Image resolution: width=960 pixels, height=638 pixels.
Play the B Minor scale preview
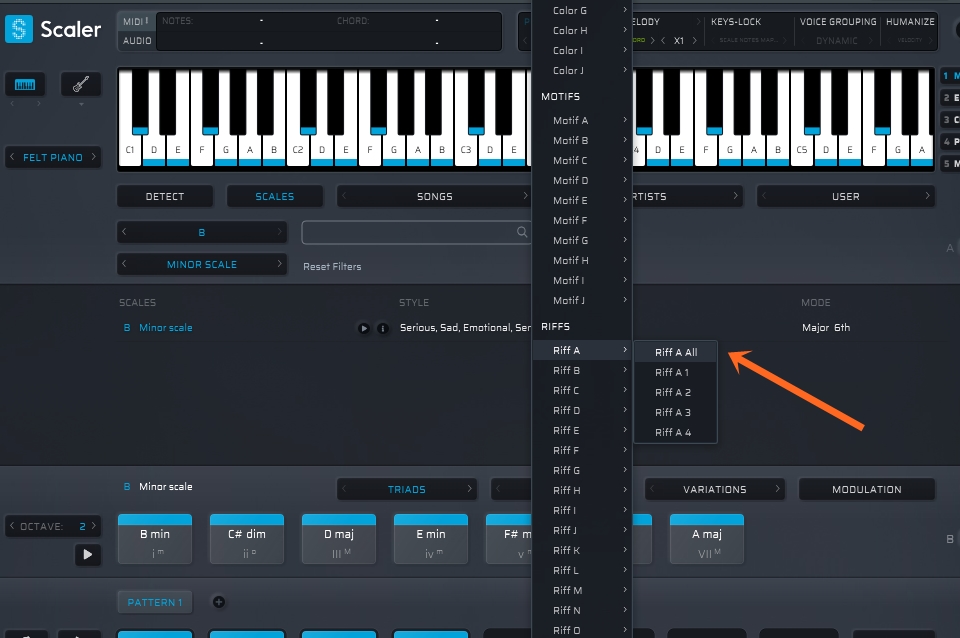364,328
